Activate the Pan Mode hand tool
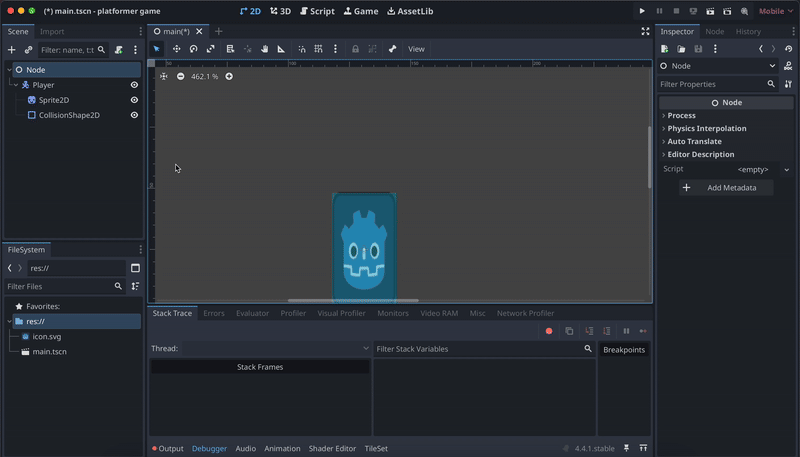Screen dimensions: 800x457 coord(264,49)
